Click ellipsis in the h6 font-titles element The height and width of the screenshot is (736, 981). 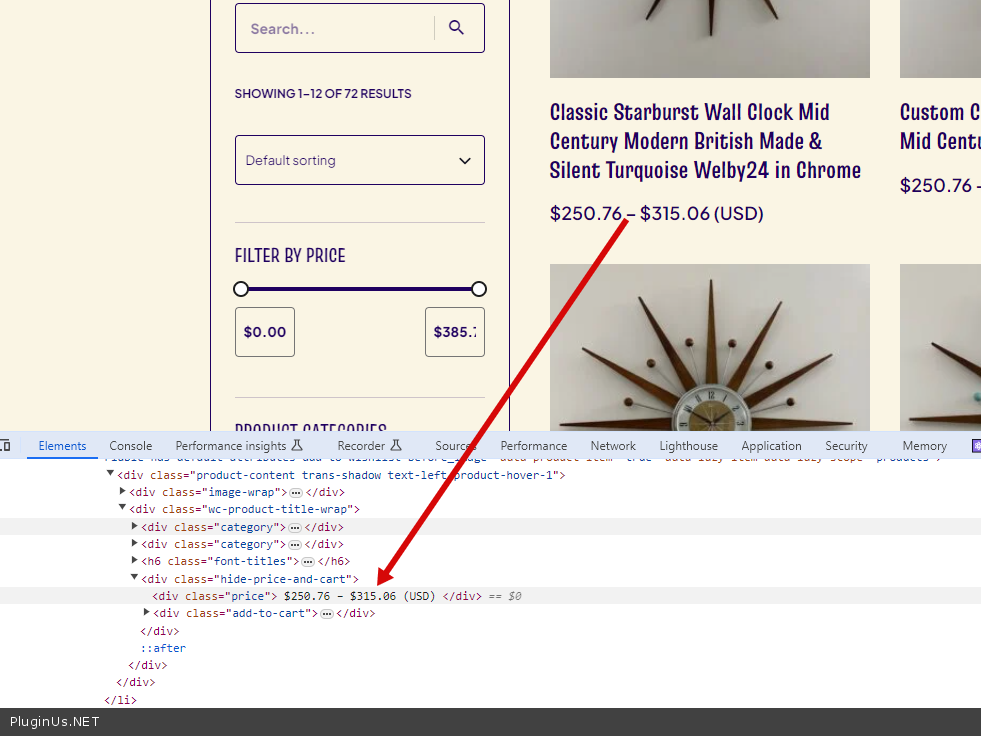click(x=308, y=562)
